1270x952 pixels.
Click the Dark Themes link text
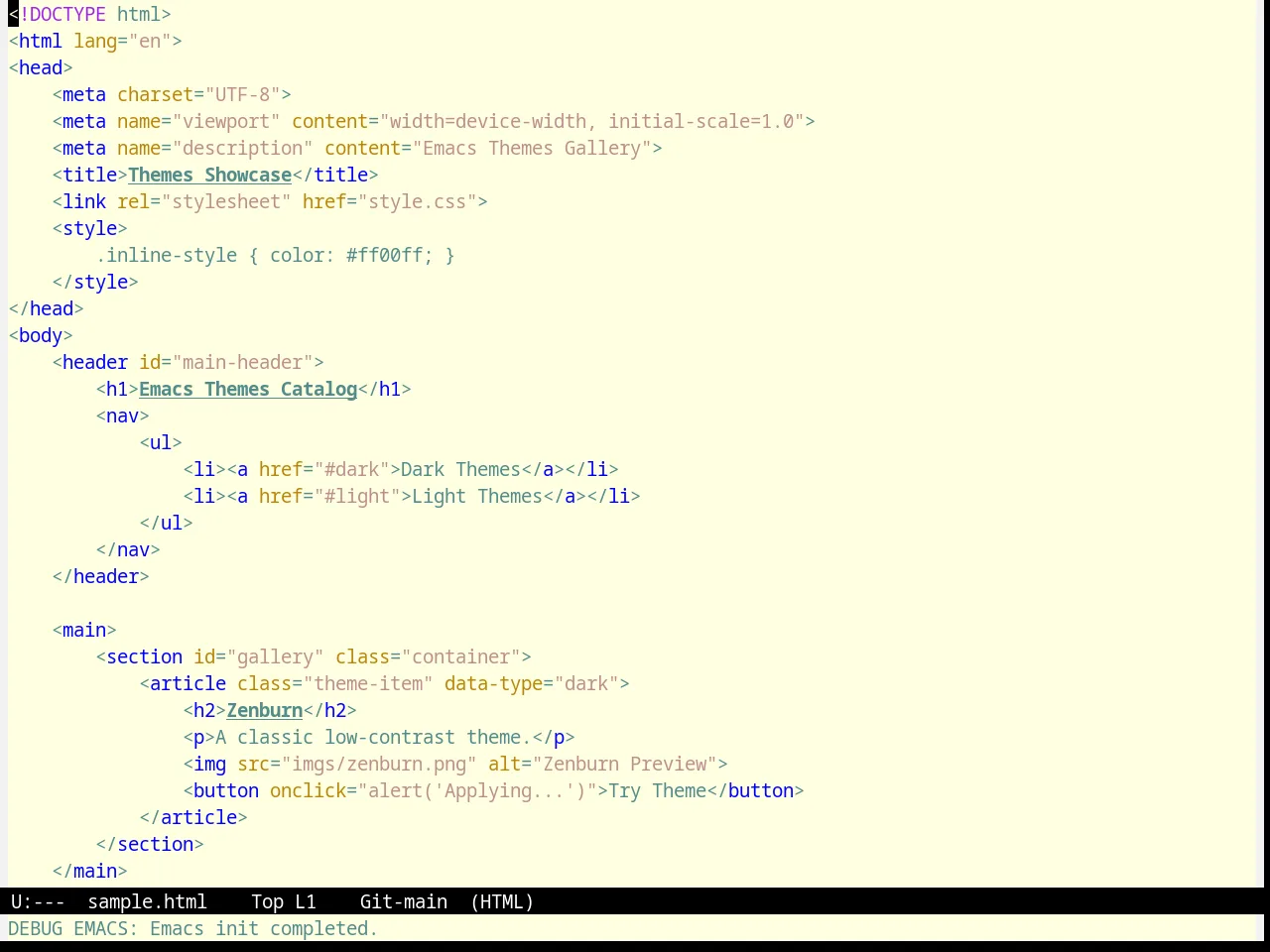460,469
